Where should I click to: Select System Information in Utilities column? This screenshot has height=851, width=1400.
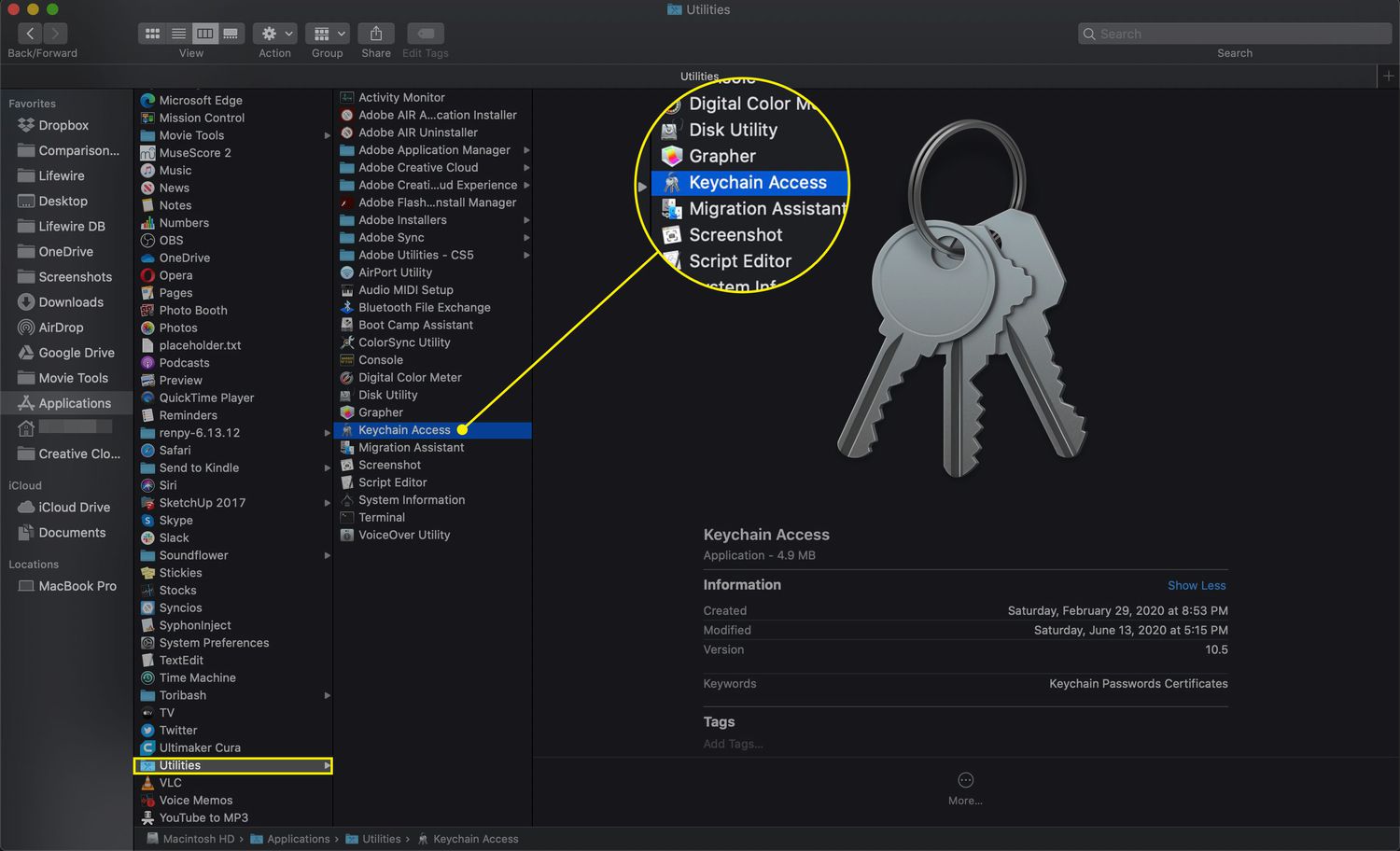[412, 500]
